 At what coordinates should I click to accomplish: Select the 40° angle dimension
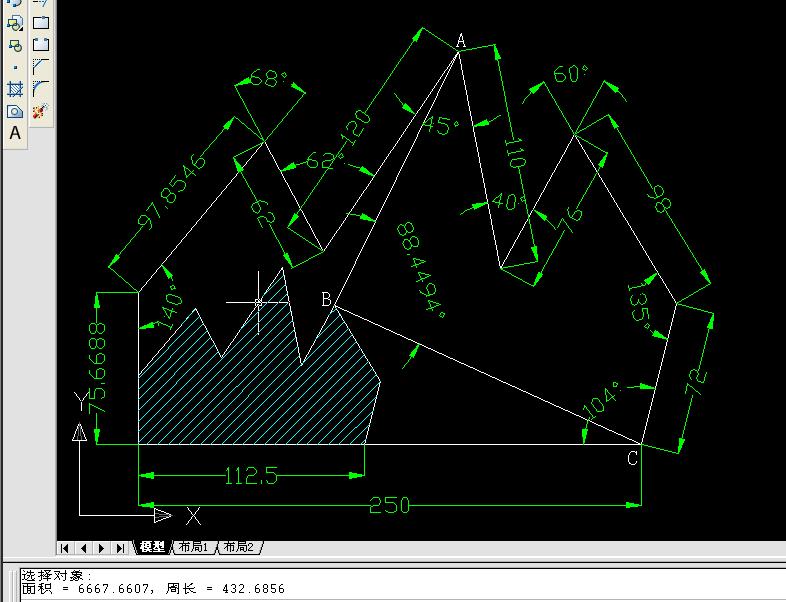[509, 201]
